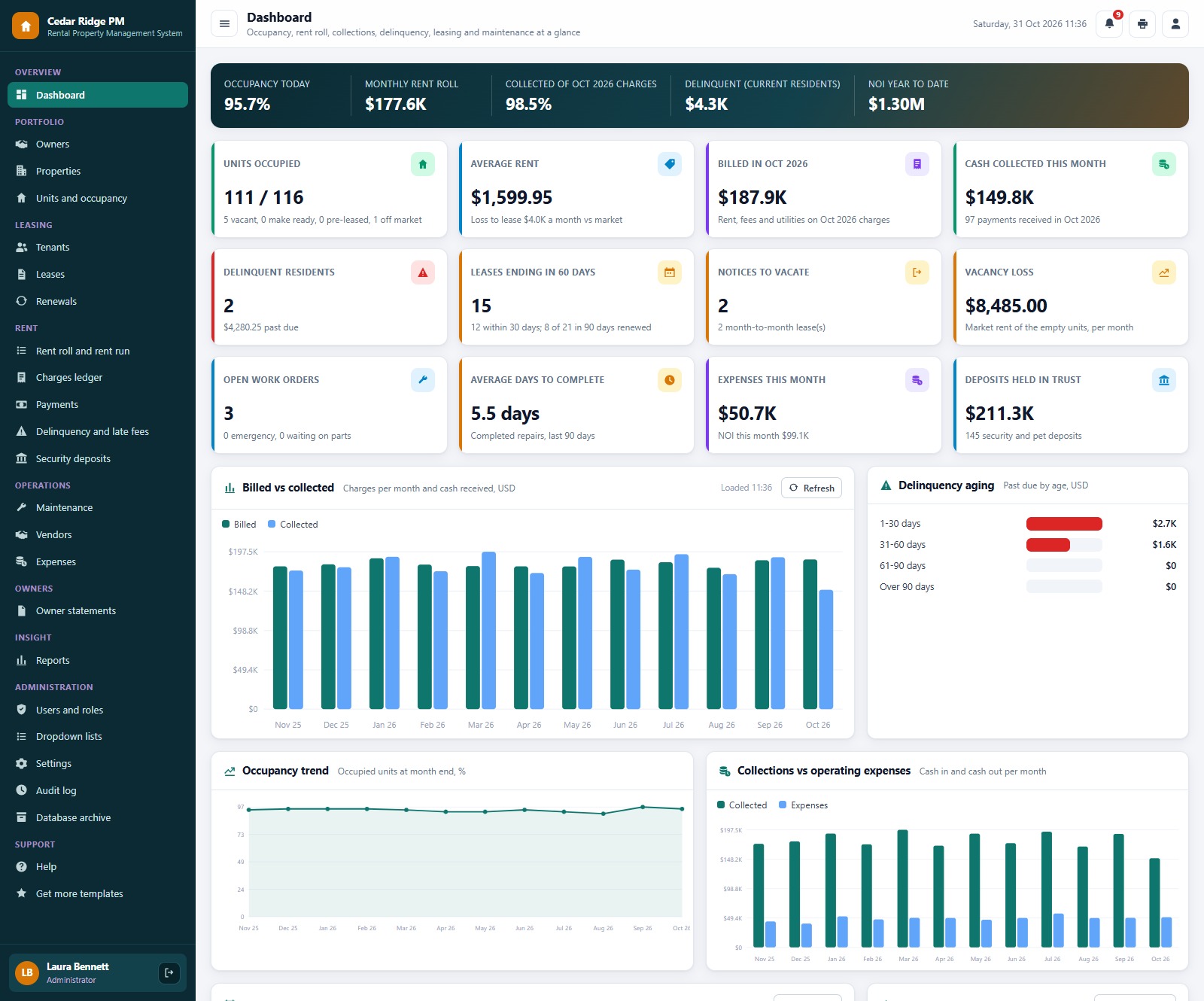Click the Units Occupied house icon
The width and height of the screenshot is (1204, 1001).
(x=423, y=164)
